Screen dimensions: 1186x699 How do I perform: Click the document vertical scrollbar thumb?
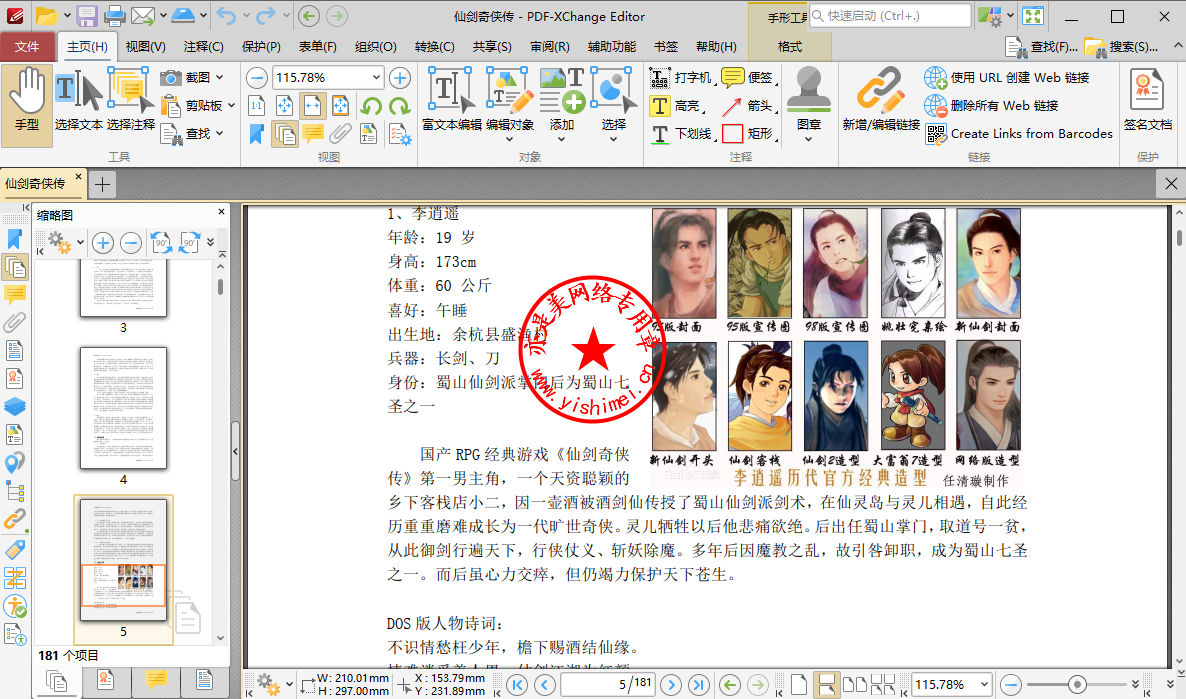tap(1178, 238)
